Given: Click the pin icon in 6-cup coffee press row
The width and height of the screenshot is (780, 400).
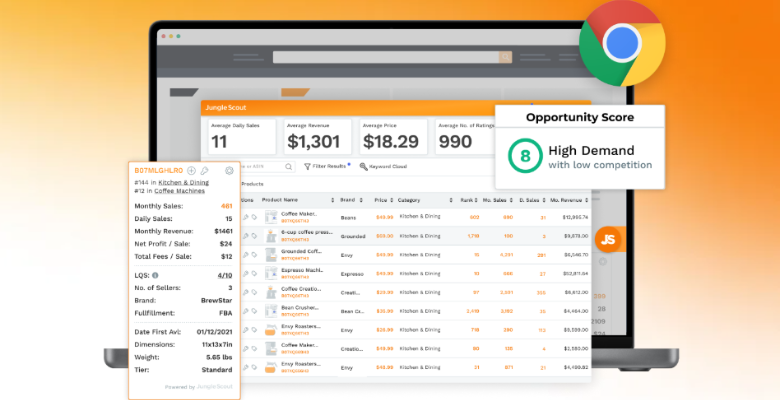Looking at the screenshot, I should click(246, 236).
